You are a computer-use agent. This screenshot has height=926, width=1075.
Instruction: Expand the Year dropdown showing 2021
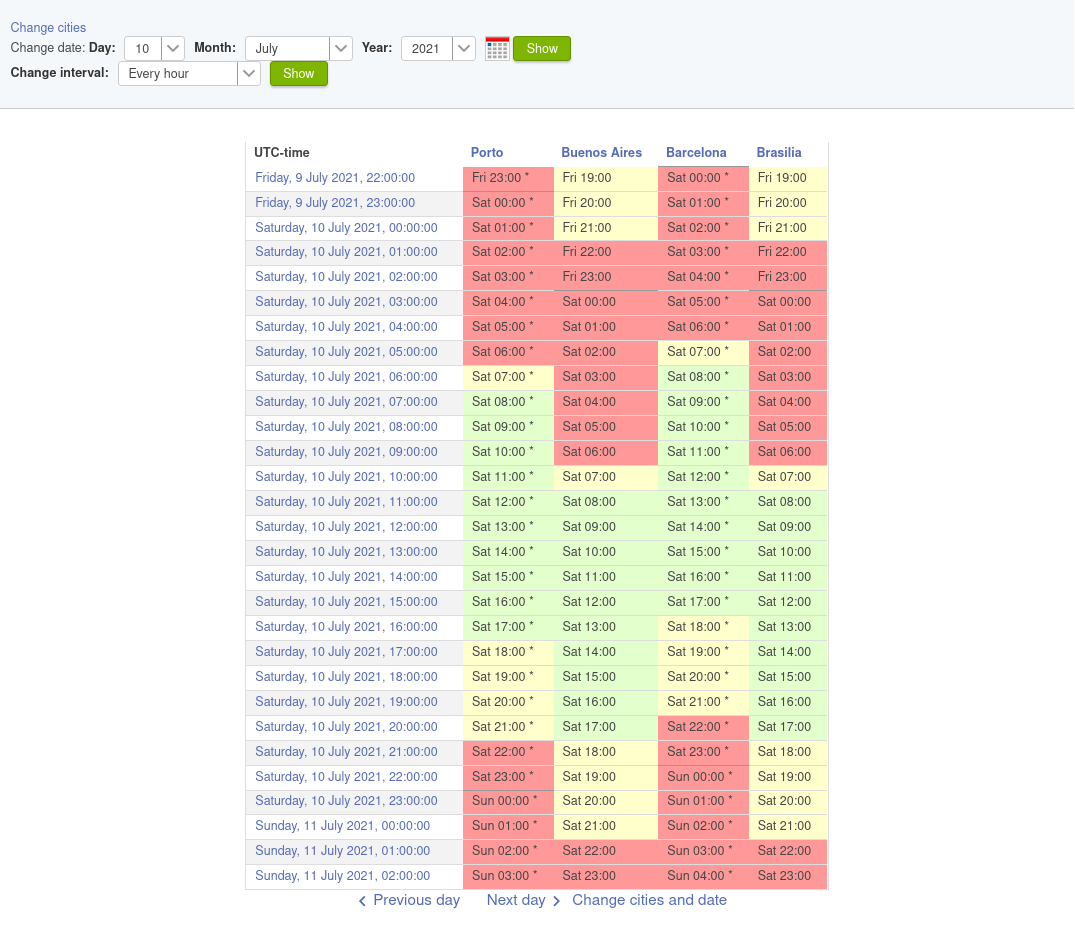[464, 48]
